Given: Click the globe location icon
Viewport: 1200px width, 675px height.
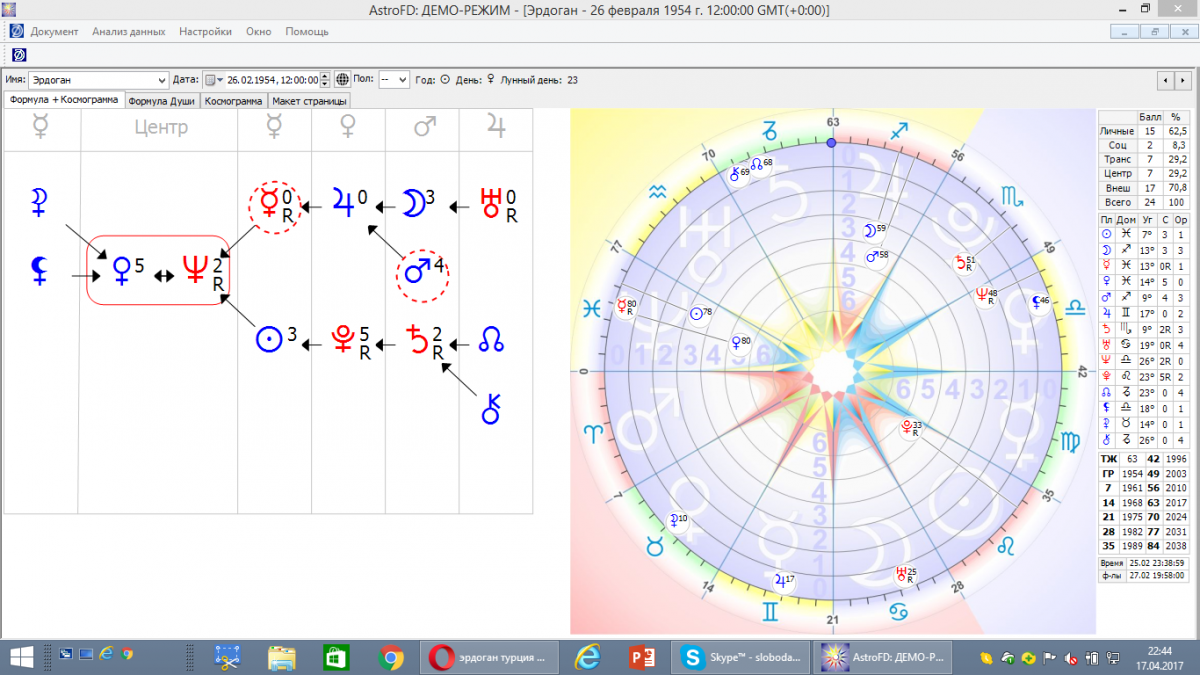Looking at the screenshot, I should [342, 80].
